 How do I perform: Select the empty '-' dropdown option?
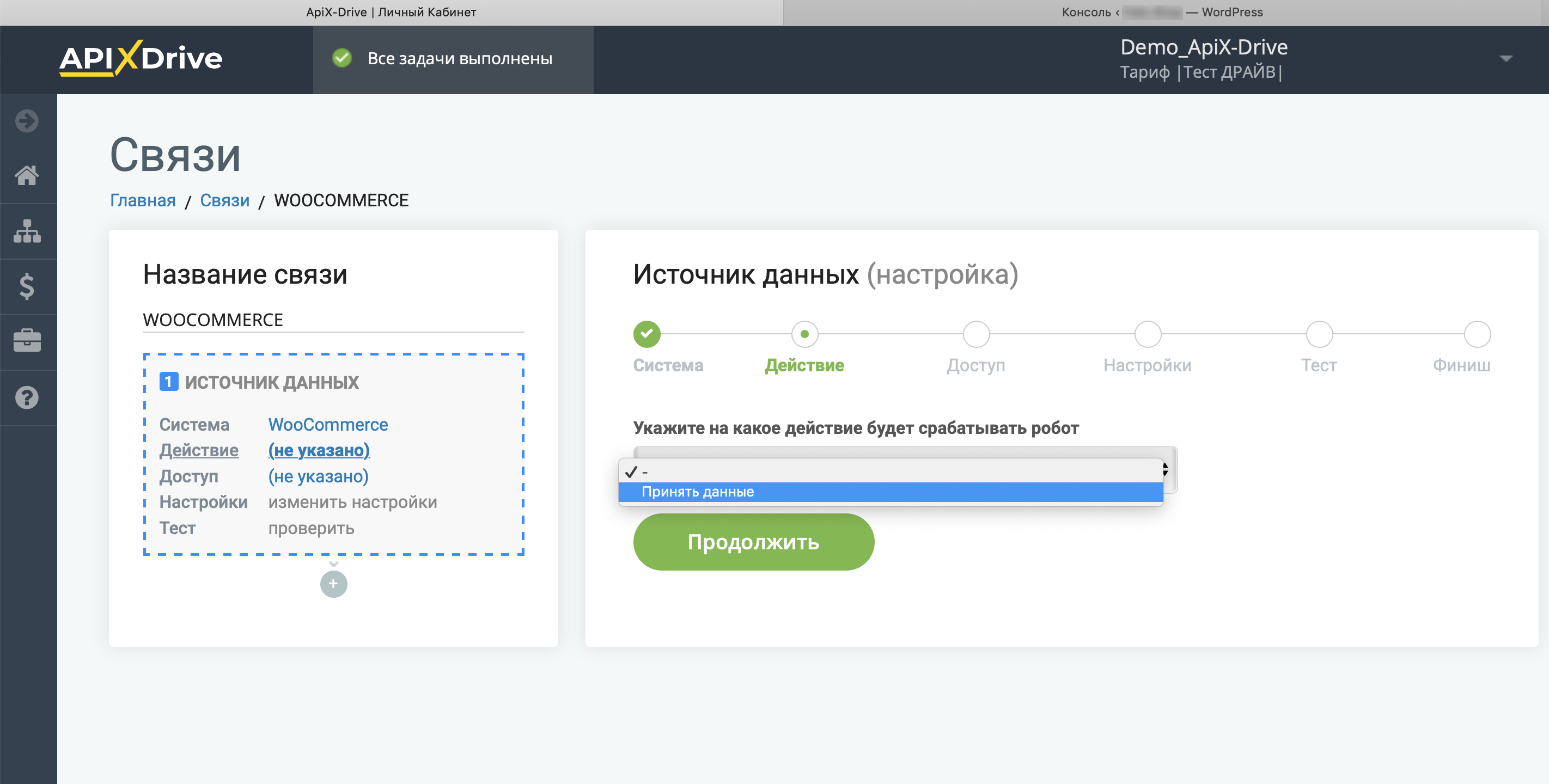point(891,471)
